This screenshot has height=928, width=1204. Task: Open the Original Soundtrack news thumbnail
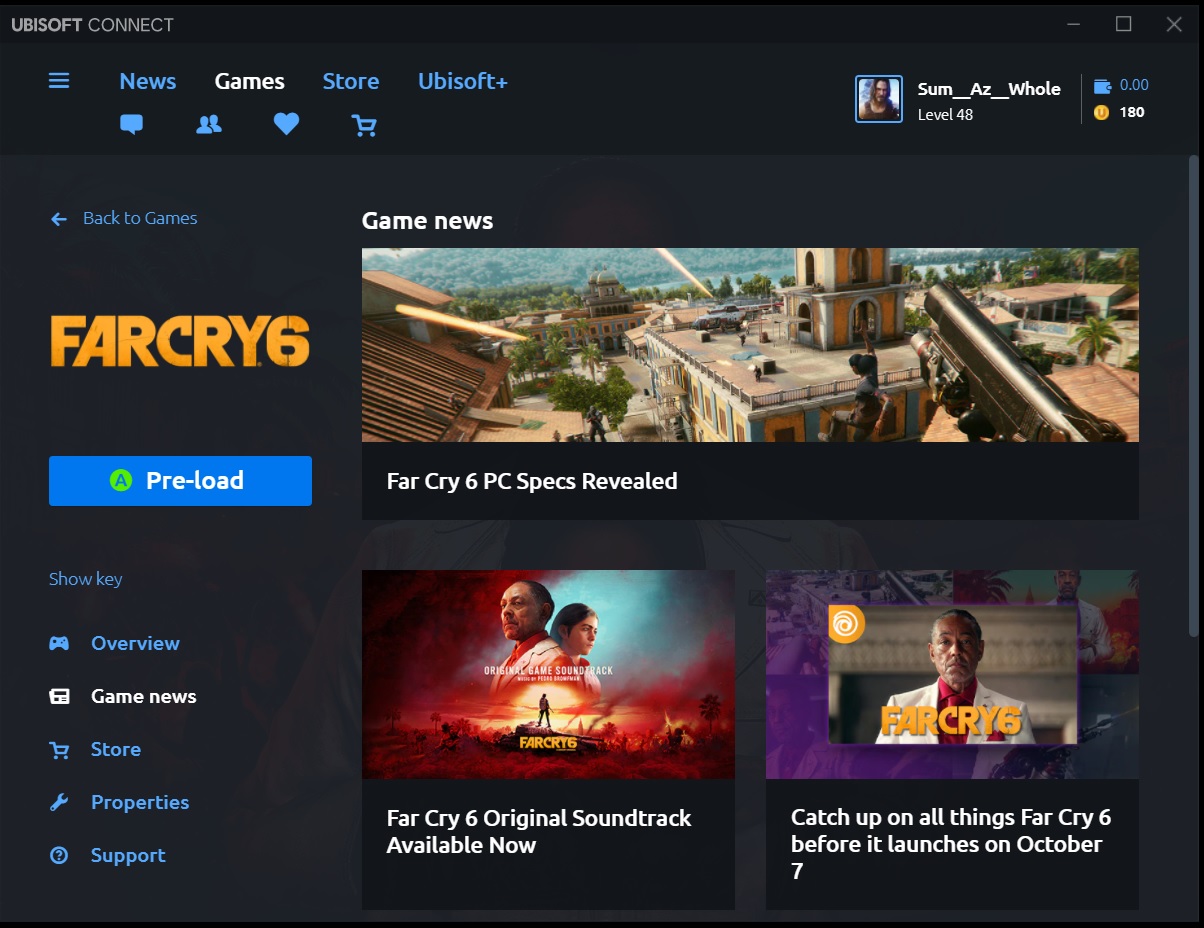click(x=548, y=674)
